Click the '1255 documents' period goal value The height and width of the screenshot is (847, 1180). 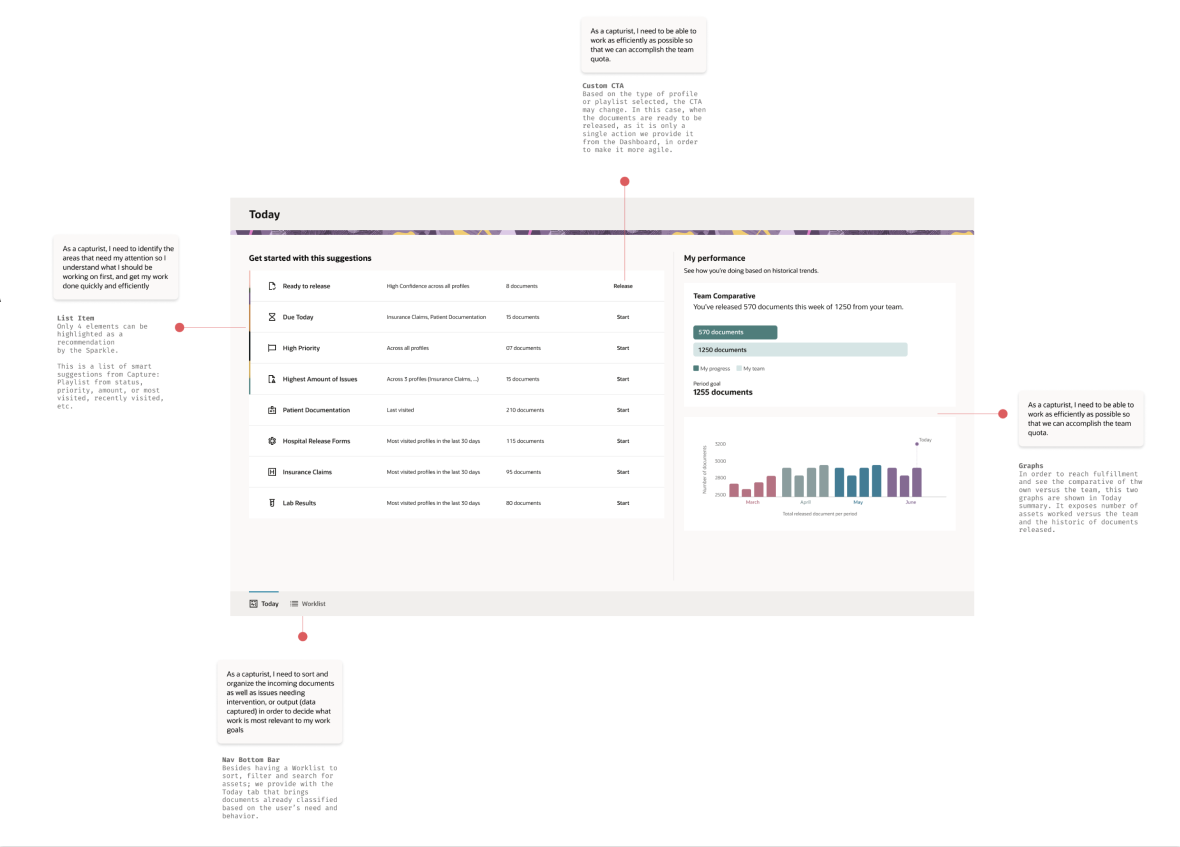pyautogui.click(x=722, y=392)
